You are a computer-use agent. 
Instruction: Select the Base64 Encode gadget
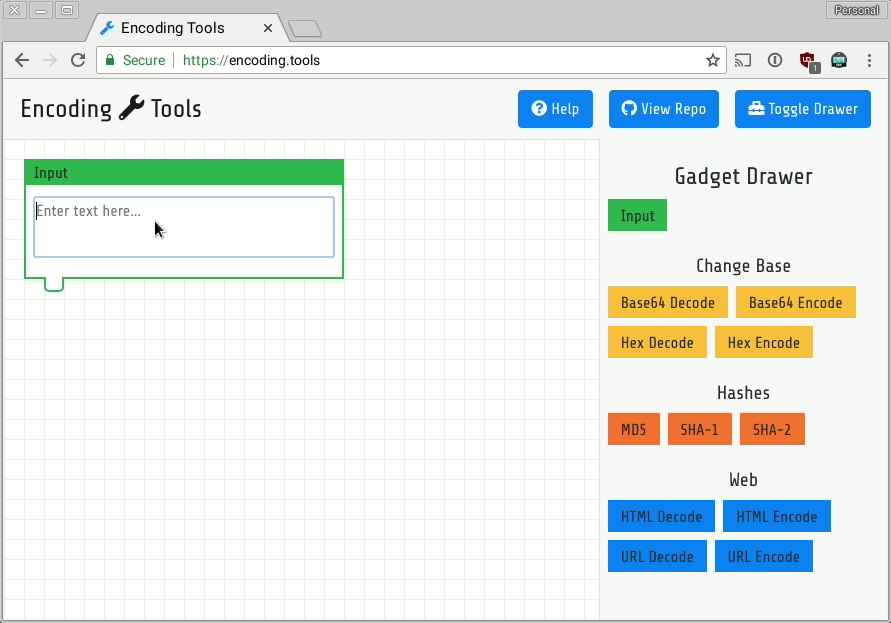(x=796, y=302)
